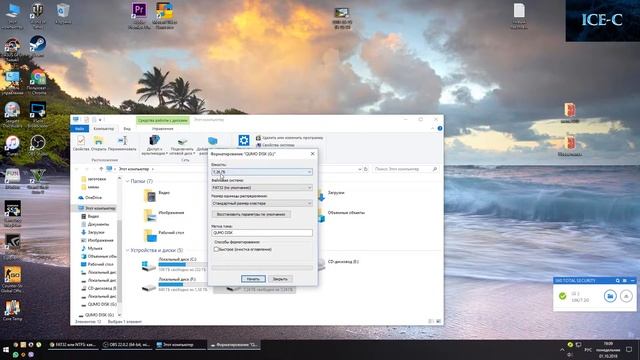Click the Map network drive ribbon icon

pyautogui.click(x=182, y=145)
